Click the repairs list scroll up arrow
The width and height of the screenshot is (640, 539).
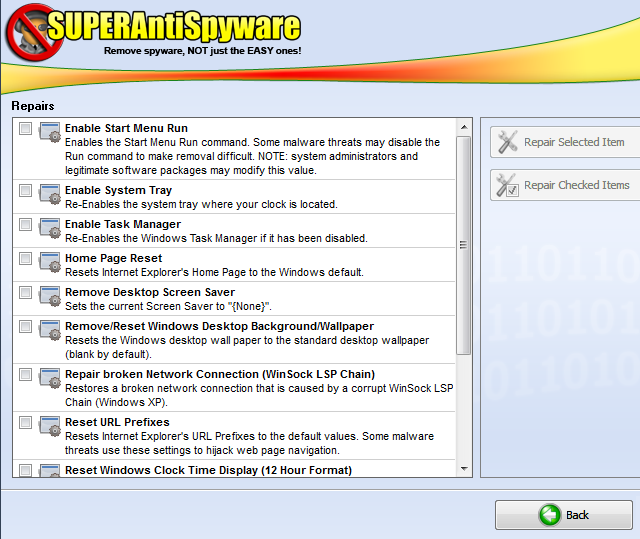click(463, 127)
